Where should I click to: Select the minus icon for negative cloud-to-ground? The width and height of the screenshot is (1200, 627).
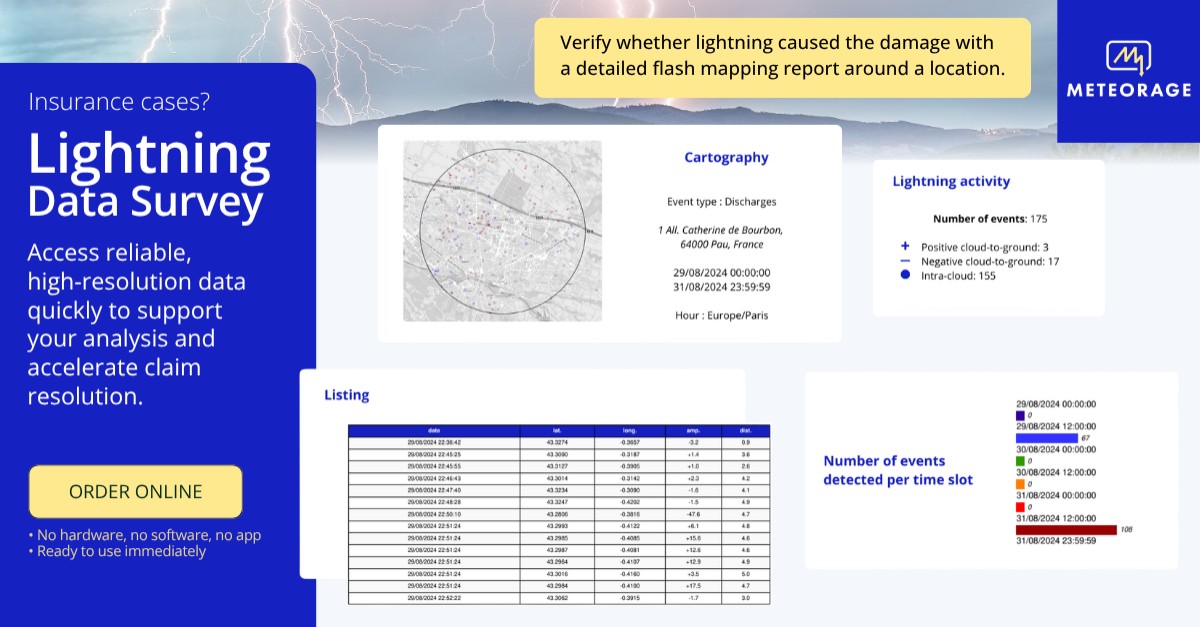pos(905,261)
